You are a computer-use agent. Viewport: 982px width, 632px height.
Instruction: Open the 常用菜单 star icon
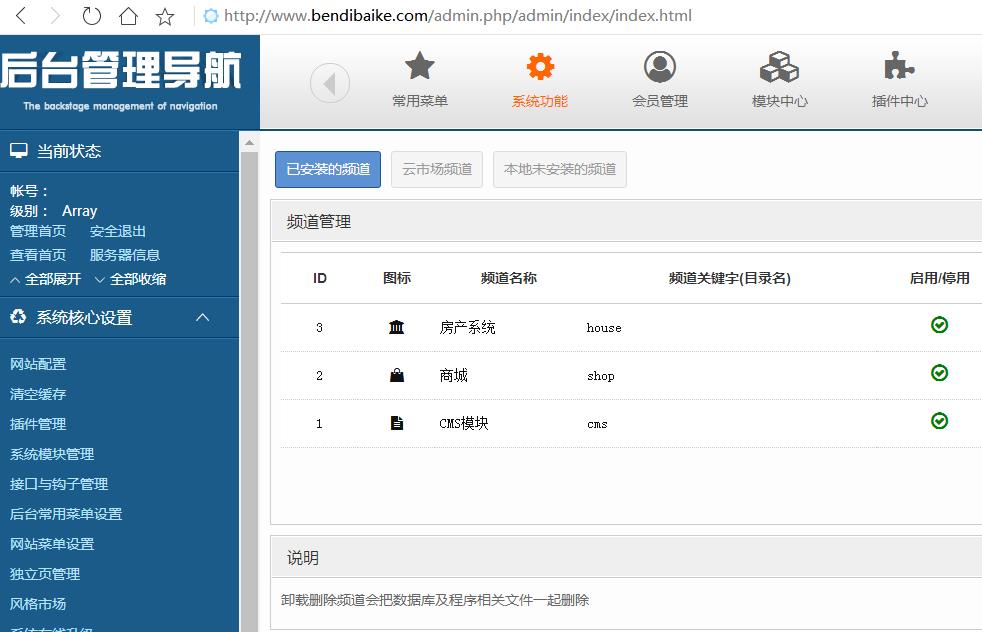click(x=420, y=68)
